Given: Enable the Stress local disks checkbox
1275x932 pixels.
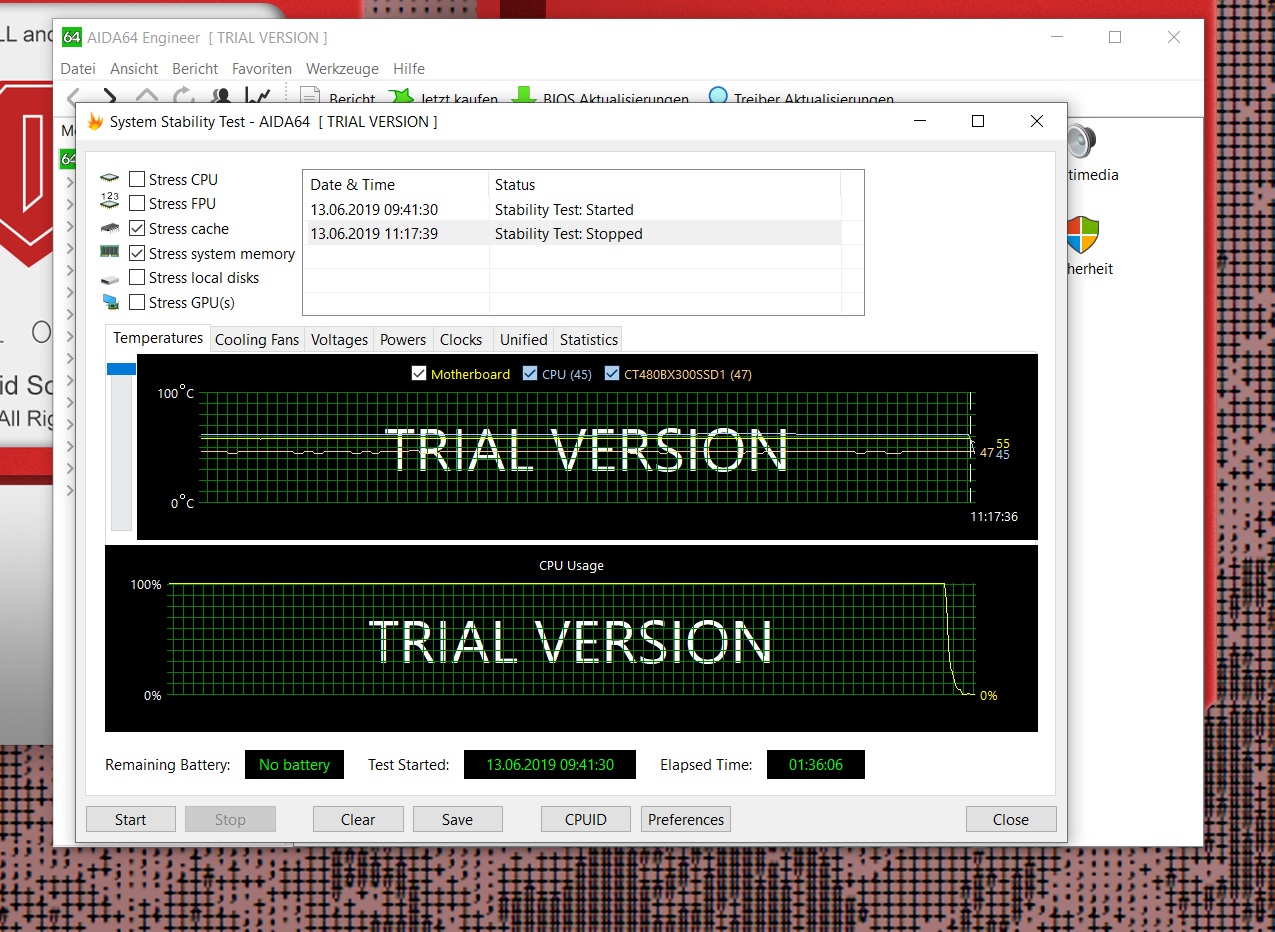Looking at the screenshot, I should [x=137, y=278].
